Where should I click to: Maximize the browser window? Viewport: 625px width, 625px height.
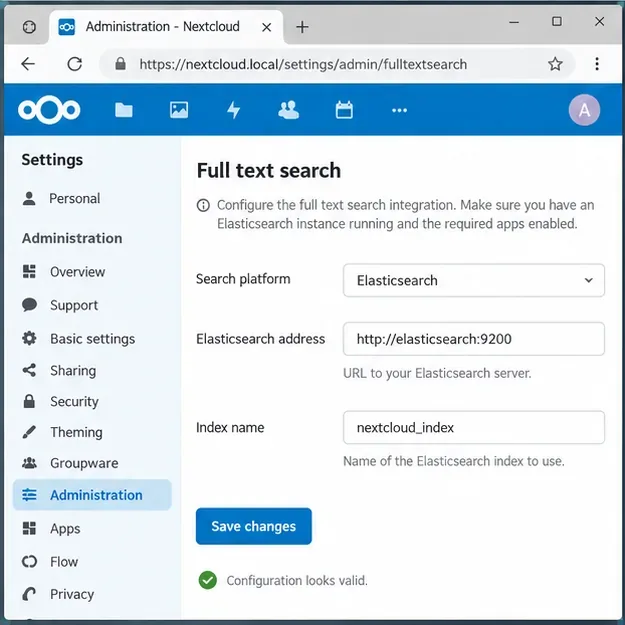click(557, 22)
